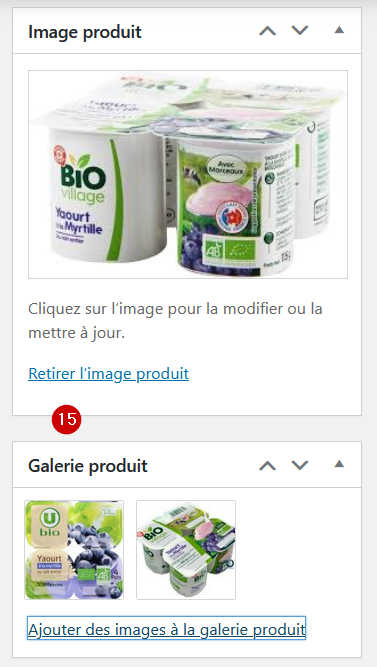Screen dimensions: 377x667
Task: Click the Yaourt label in U bio thumbnail
Action: pos(49,558)
